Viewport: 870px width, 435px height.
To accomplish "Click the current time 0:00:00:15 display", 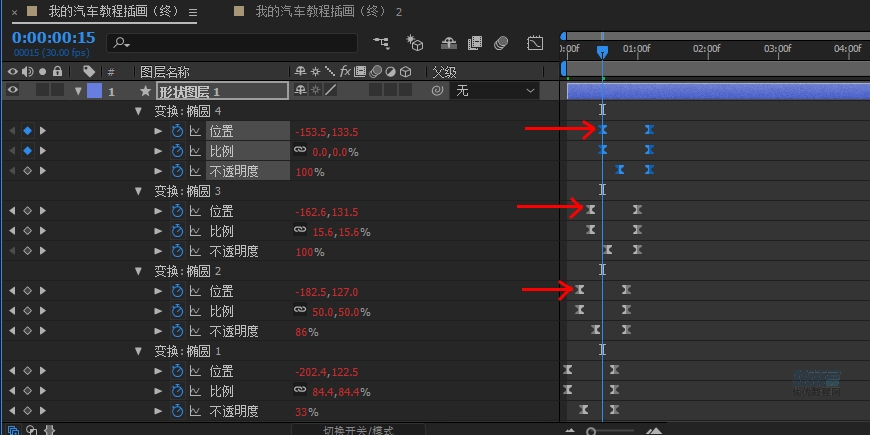I will point(53,38).
